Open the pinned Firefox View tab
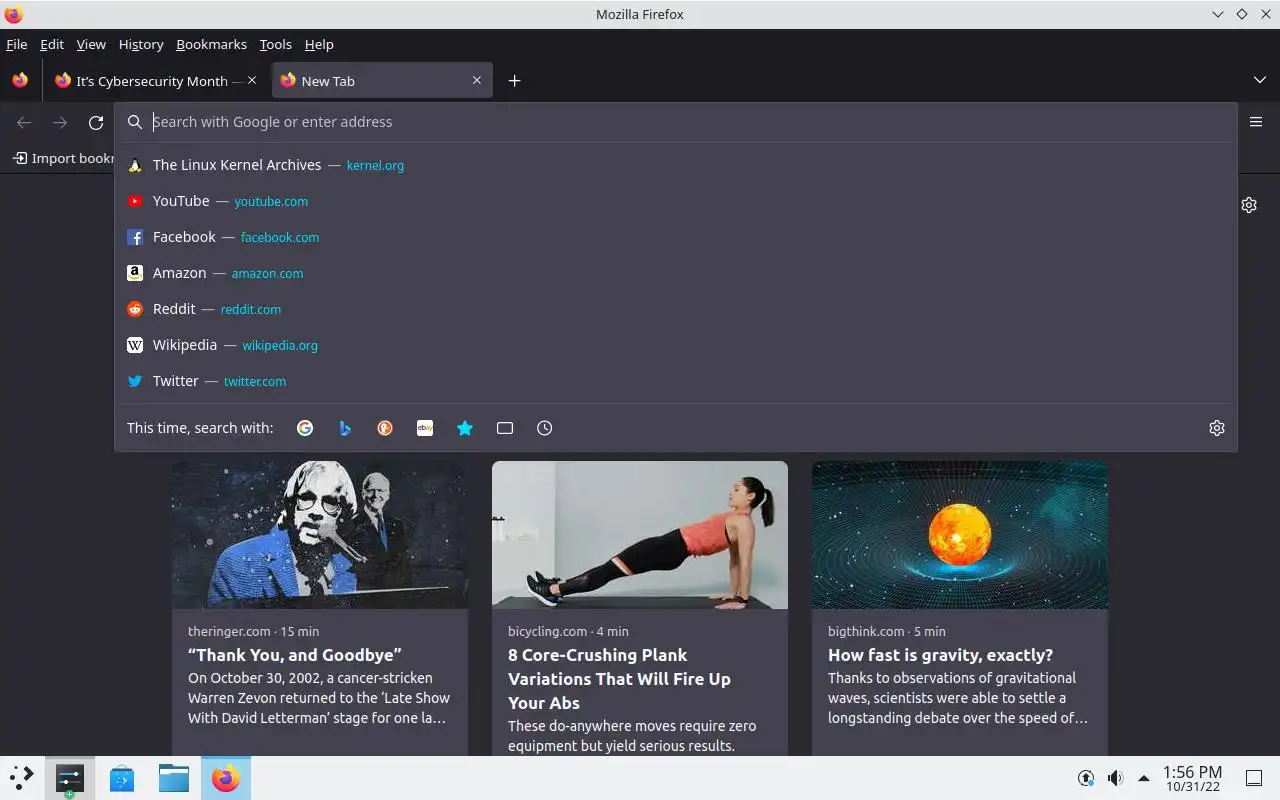The height and width of the screenshot is (800, 1280). point(20,80)
